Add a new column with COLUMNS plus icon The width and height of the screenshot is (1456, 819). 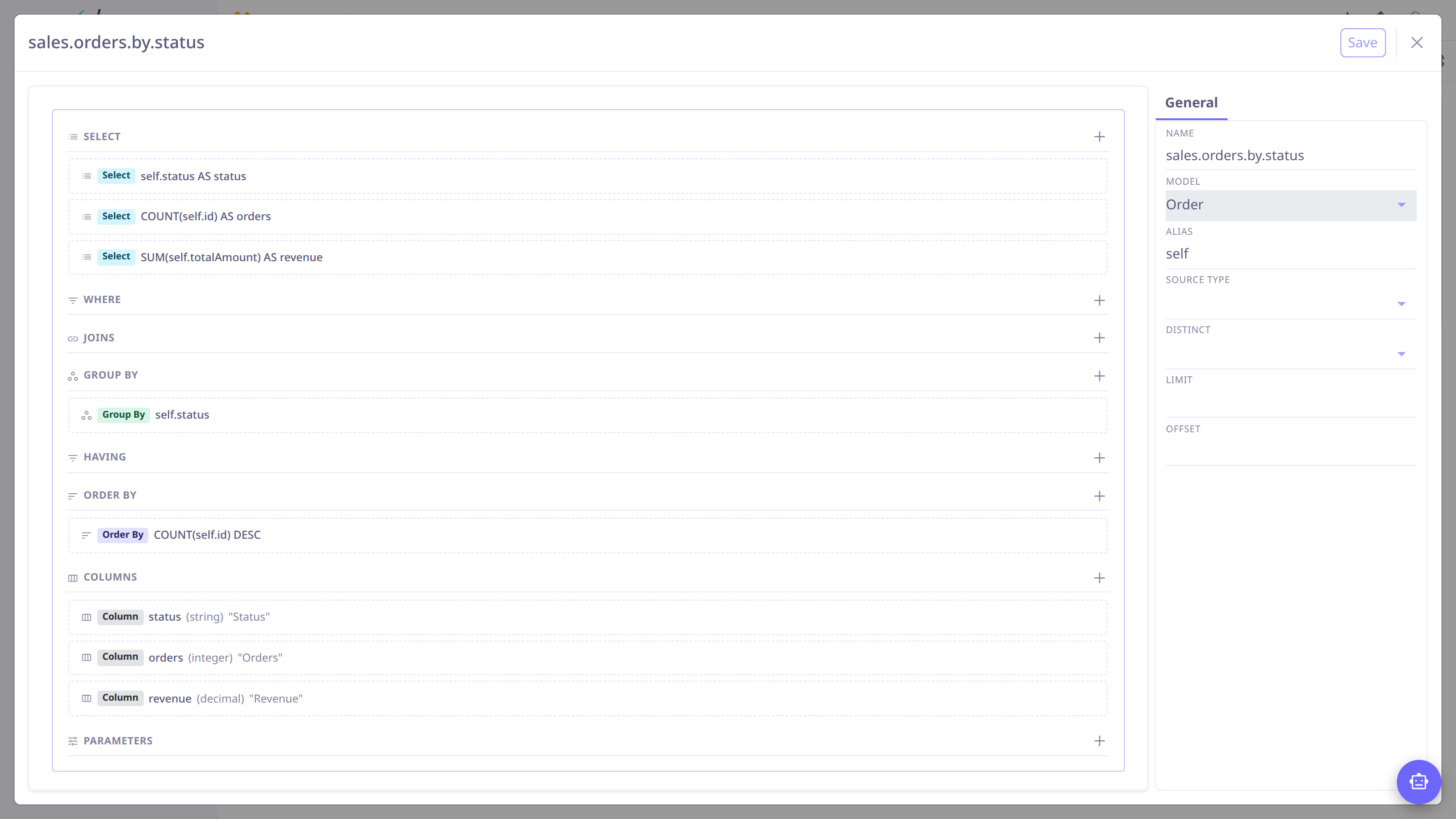[x=1099, y=578]
